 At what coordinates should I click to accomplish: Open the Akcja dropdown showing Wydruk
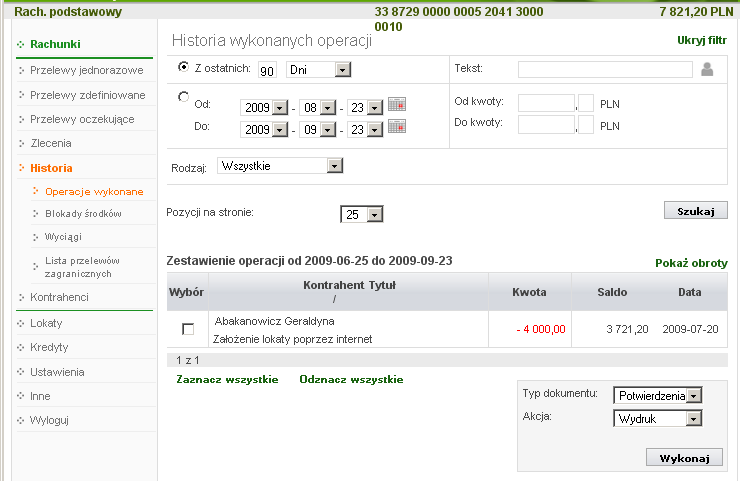click(658, 418)
